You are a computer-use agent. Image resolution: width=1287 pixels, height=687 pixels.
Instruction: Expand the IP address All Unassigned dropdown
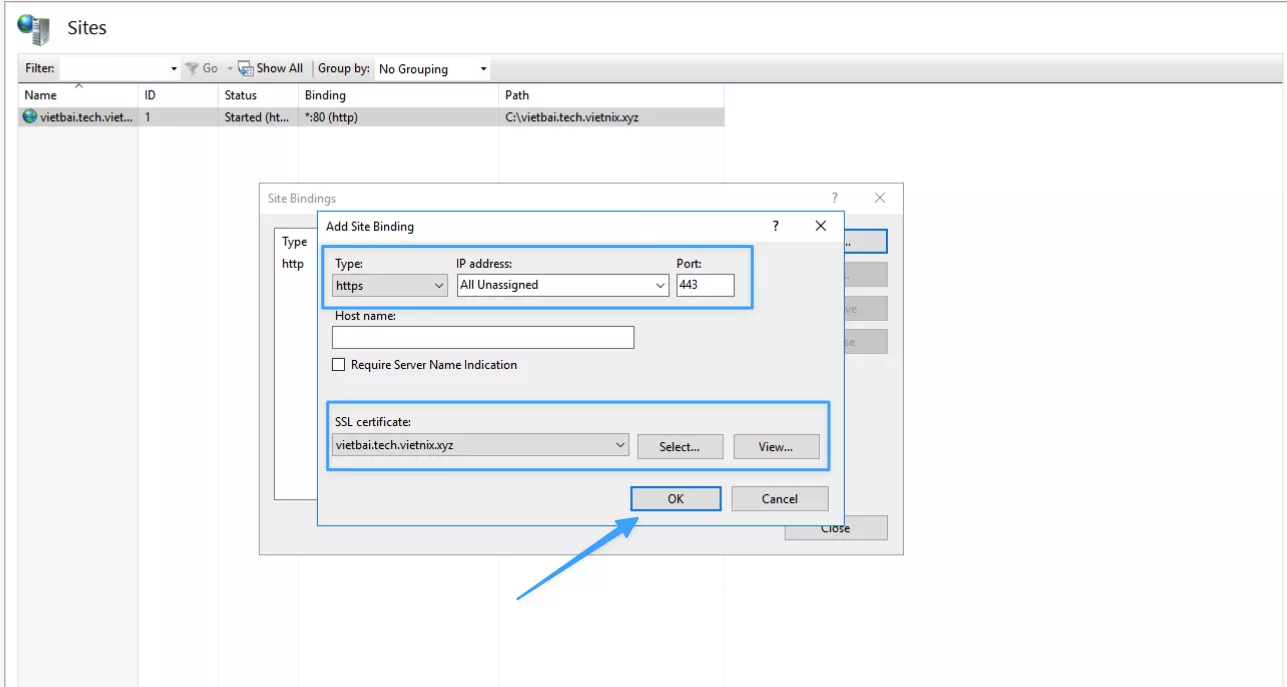(563, 286)
